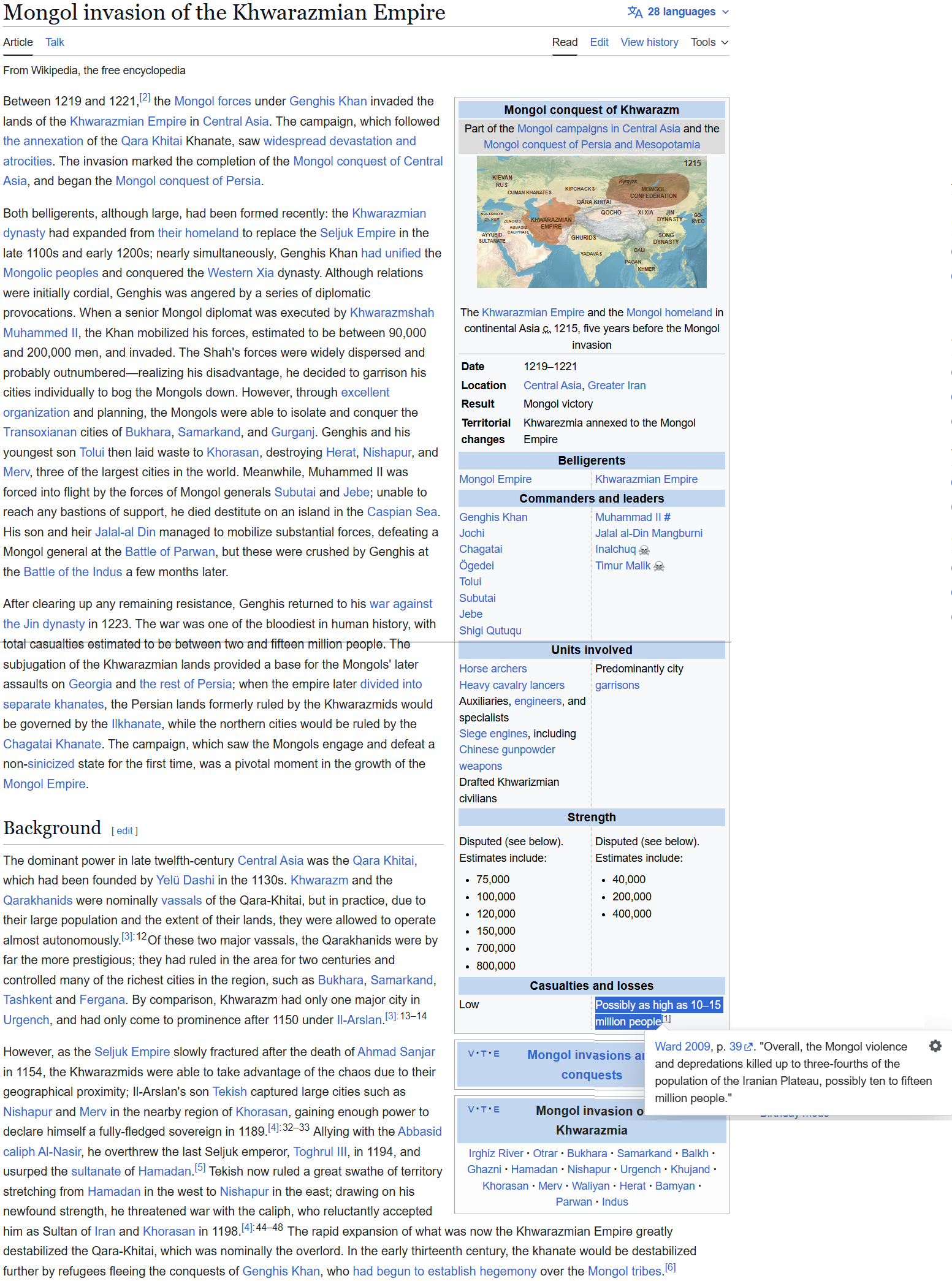Open 'Toghrul III' link
The height and width of the screenshot is (1281, 952).
320,1152
